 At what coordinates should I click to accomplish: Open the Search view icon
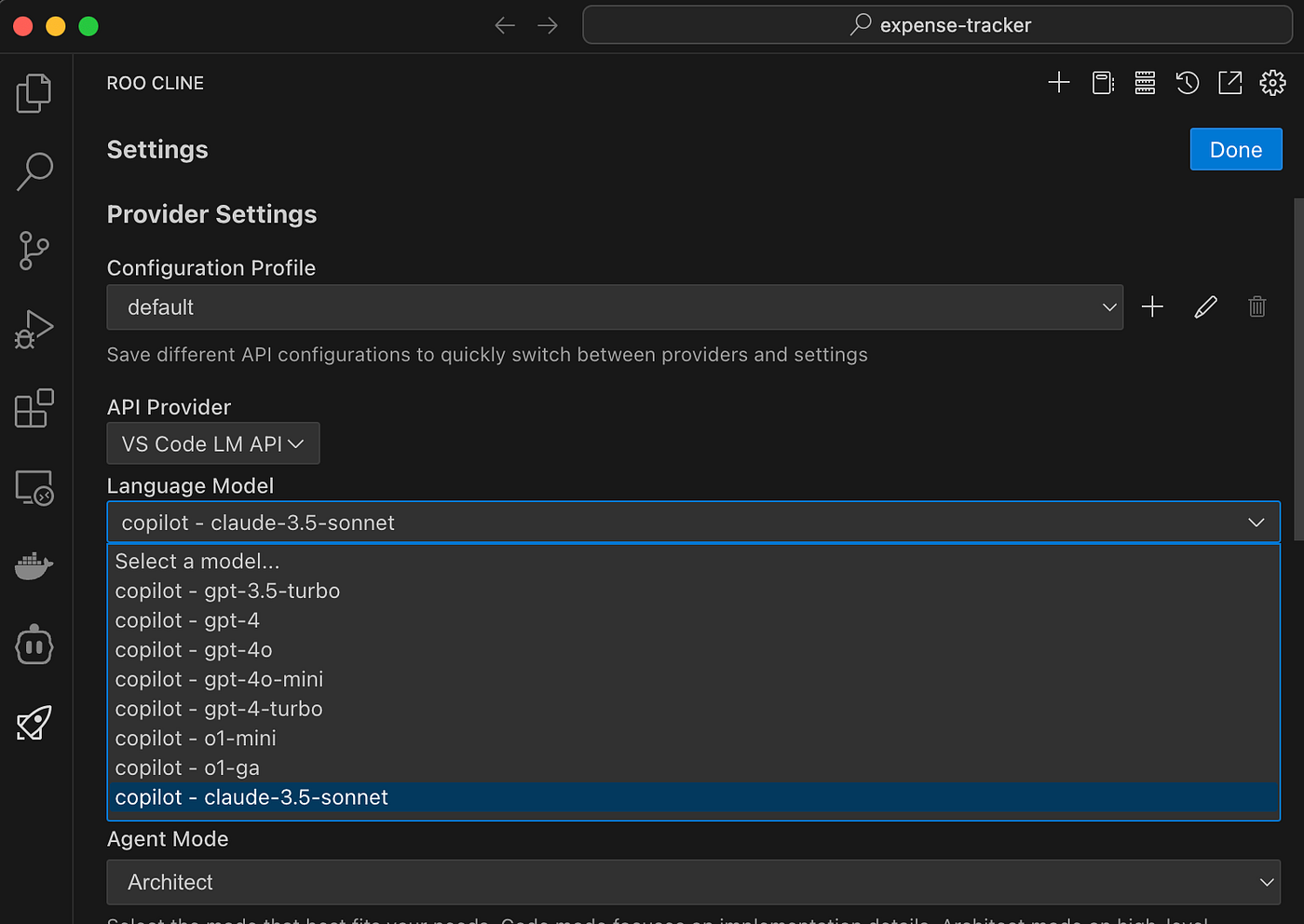pos(34,171)
